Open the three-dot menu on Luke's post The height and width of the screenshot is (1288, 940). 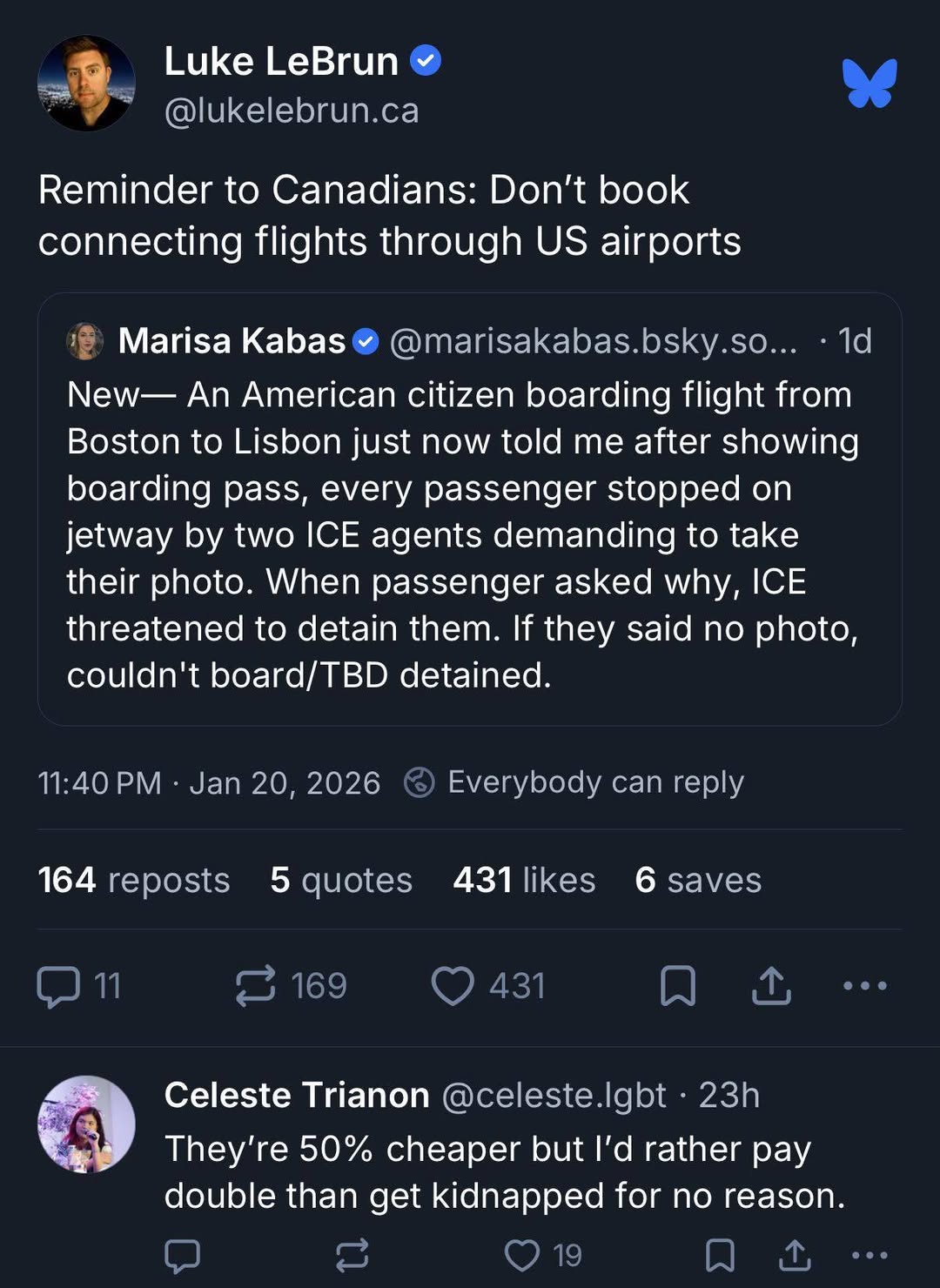tap(863, 985)
